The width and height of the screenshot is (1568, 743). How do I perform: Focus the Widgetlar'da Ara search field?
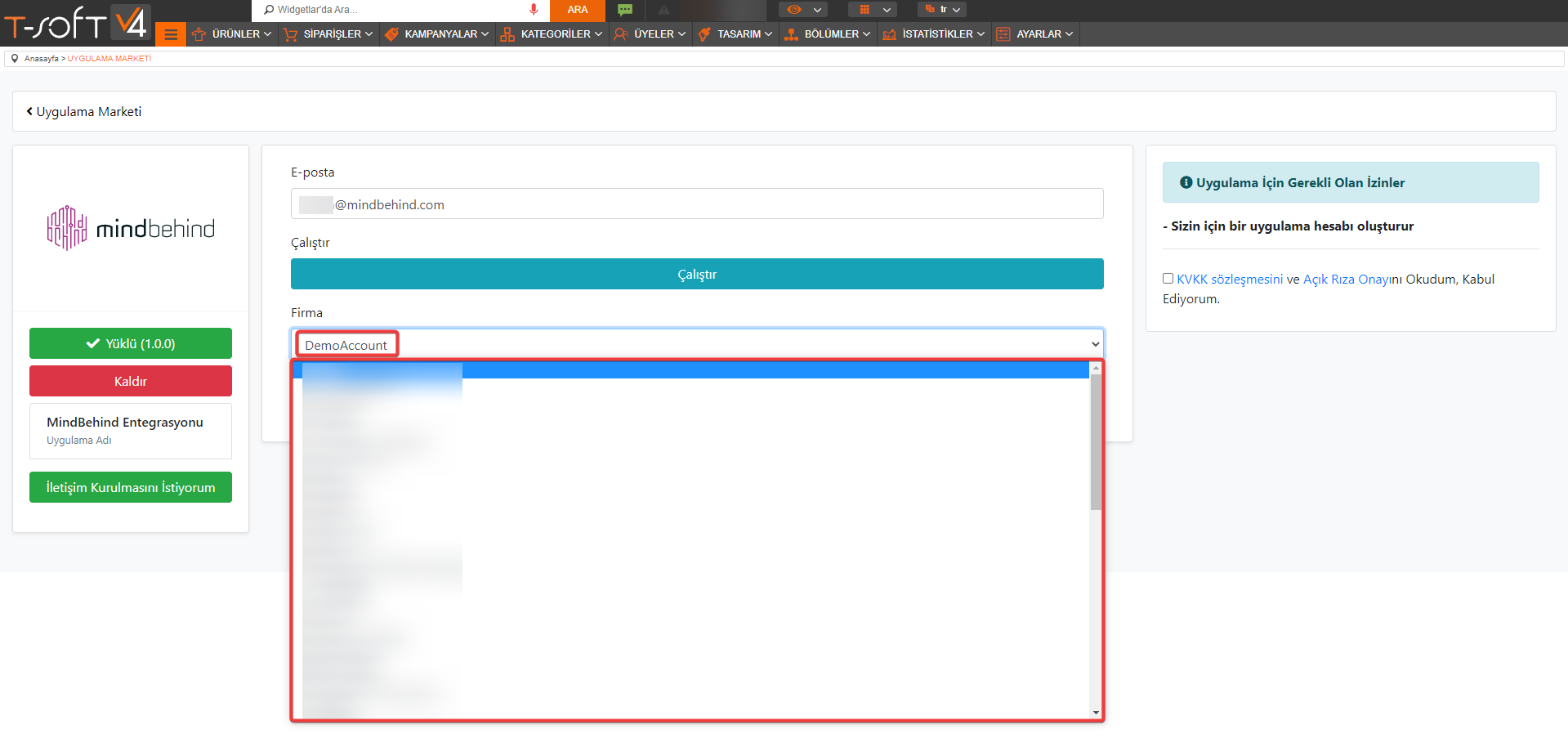[x=400, y=10]
